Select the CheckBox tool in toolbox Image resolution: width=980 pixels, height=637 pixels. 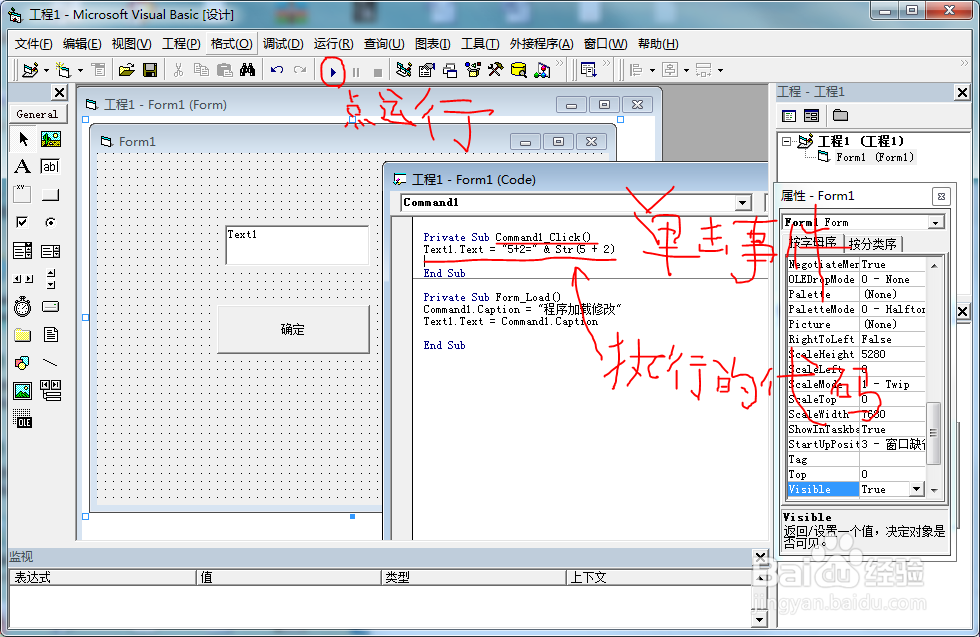23,223
